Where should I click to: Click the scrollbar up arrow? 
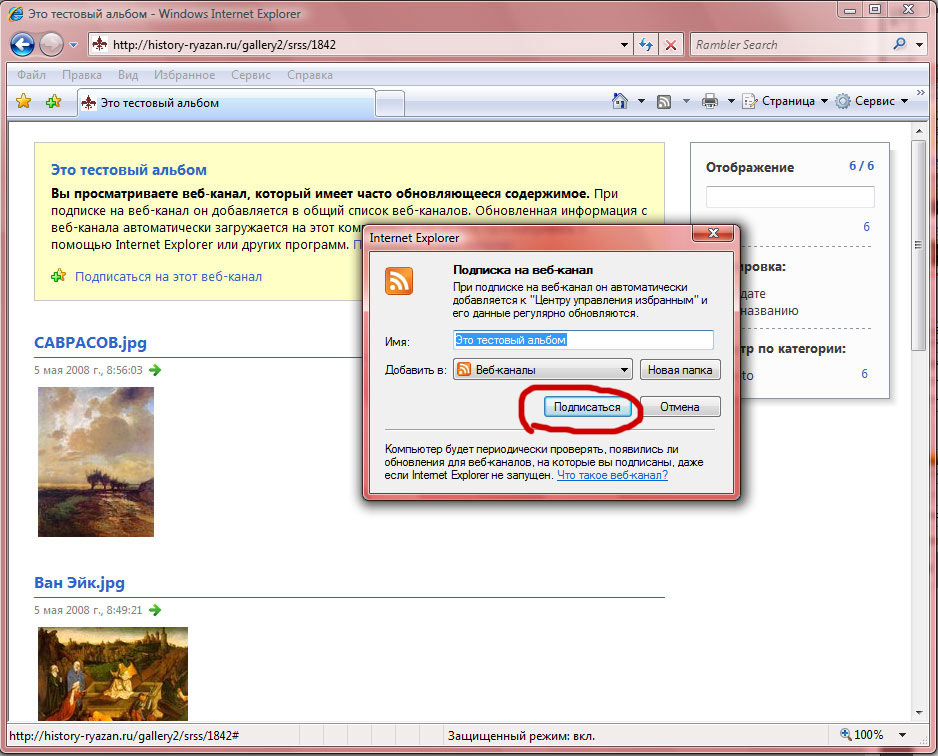tap(918, 130)
